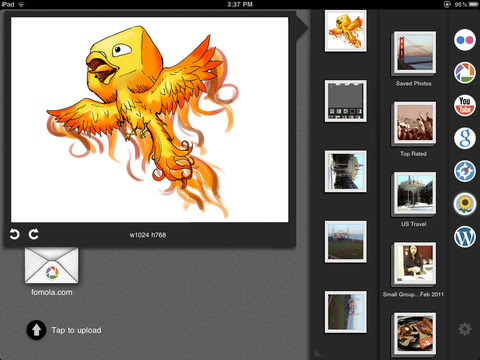
Task: Tap the upload arrow button
Action: tap(36, 330)
